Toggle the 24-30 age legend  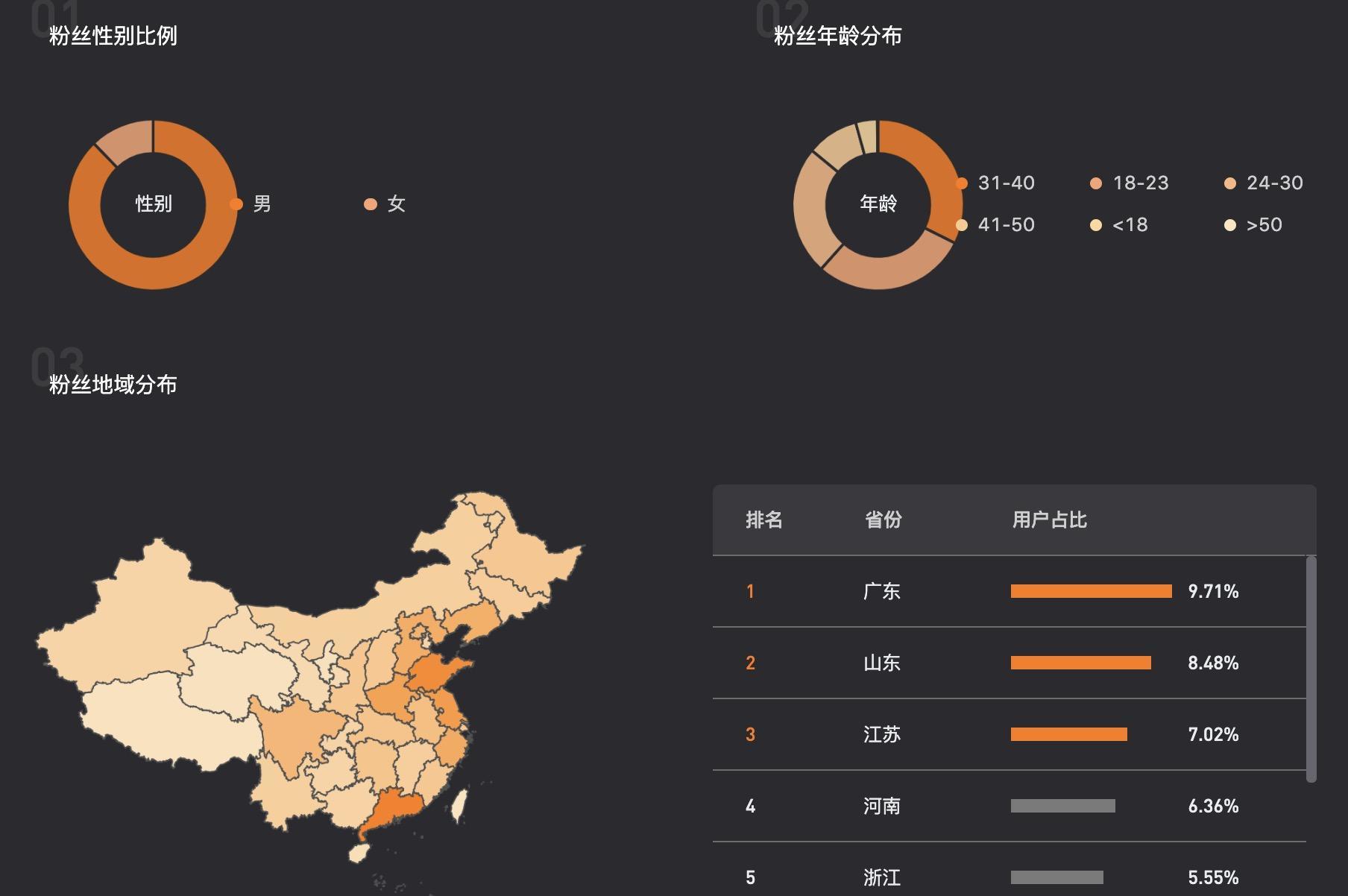pyautogui.click(x=1264, y=183)
